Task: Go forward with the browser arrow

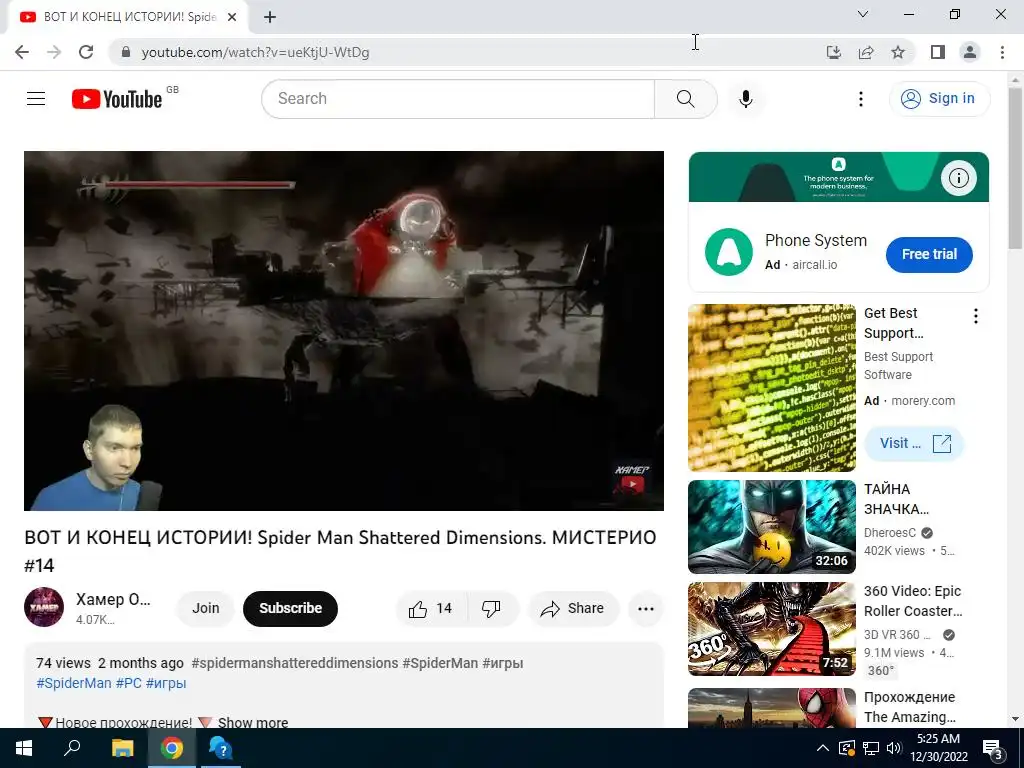Action: [54, 52]
